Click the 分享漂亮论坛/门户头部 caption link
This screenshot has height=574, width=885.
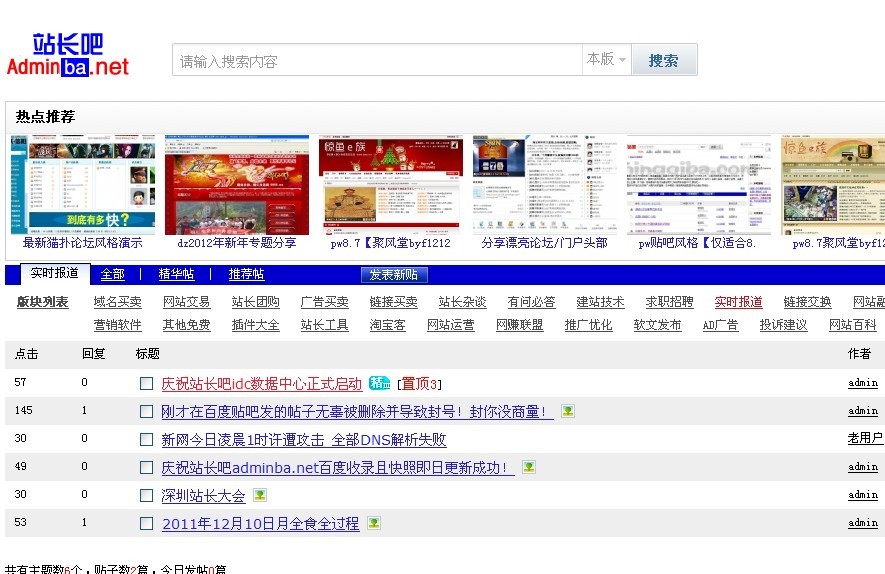[x=545, y=243]
